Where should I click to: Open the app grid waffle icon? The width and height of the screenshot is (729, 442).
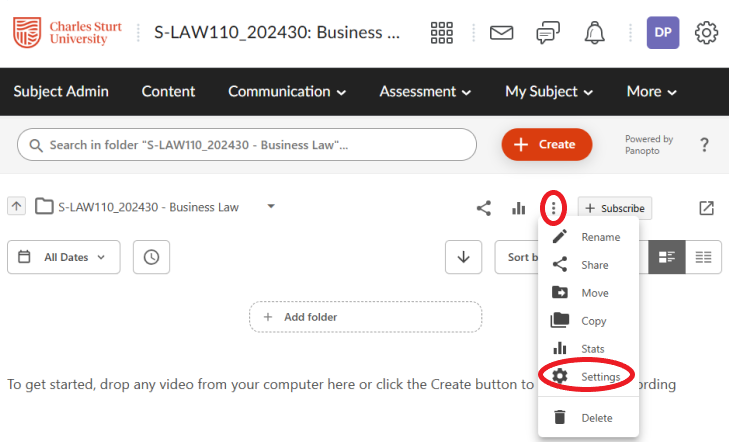coord(442,33)
